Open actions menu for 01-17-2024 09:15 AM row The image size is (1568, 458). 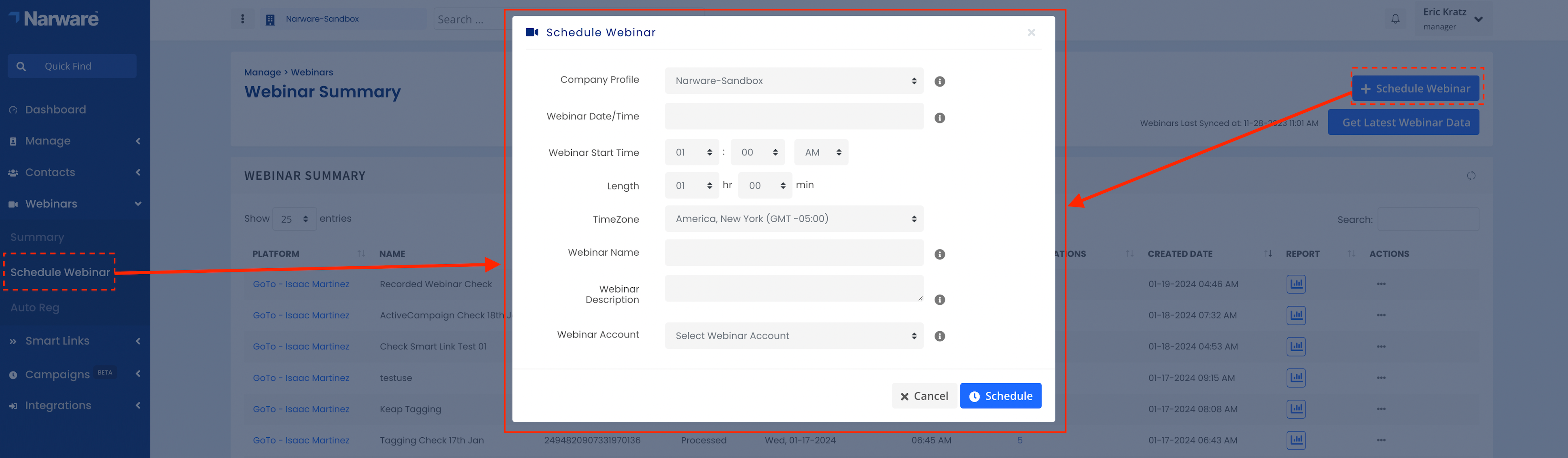[x=1381, y=377]
